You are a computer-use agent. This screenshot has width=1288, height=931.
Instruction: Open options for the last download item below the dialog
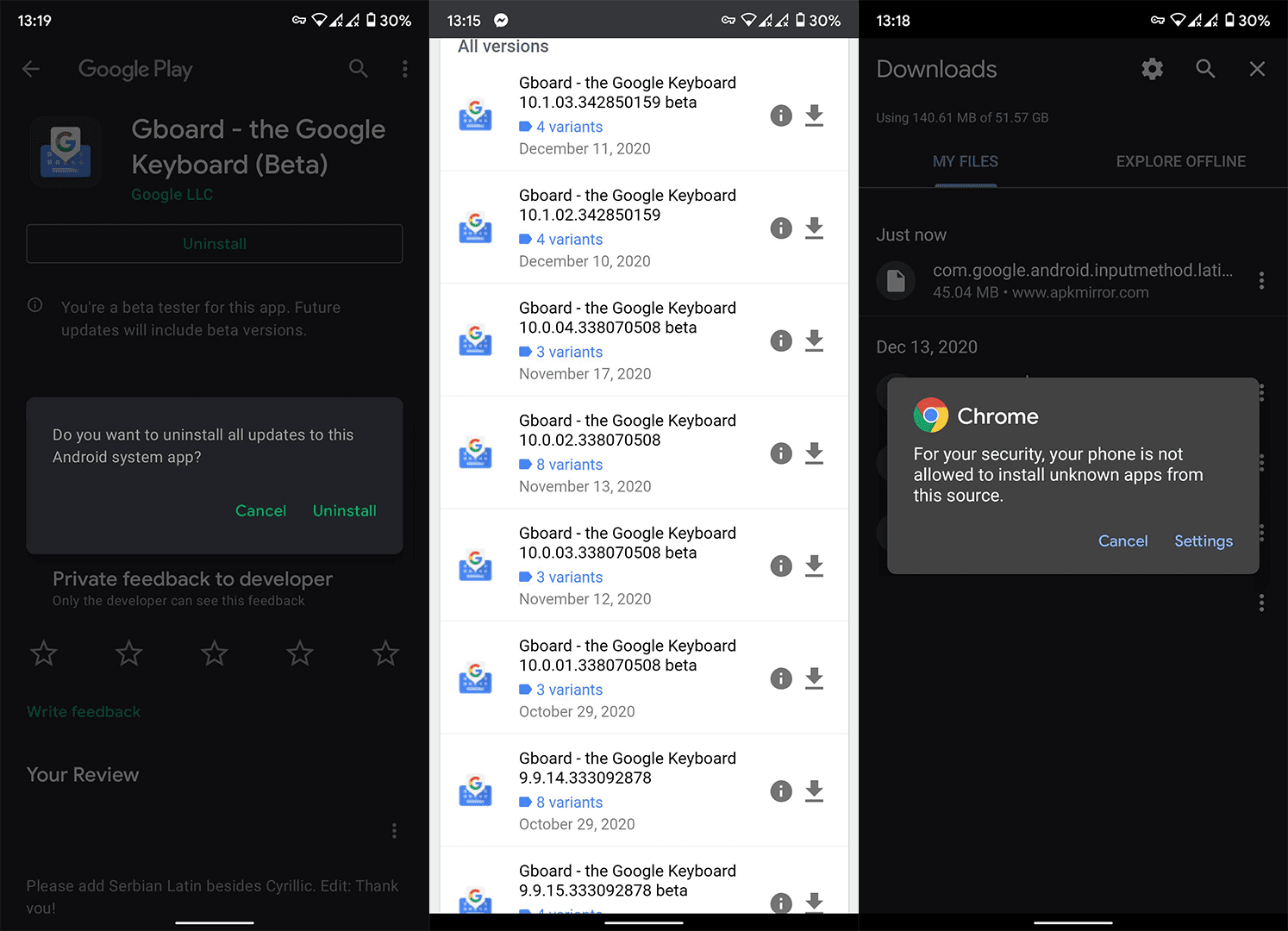(x=1261, y=603)
